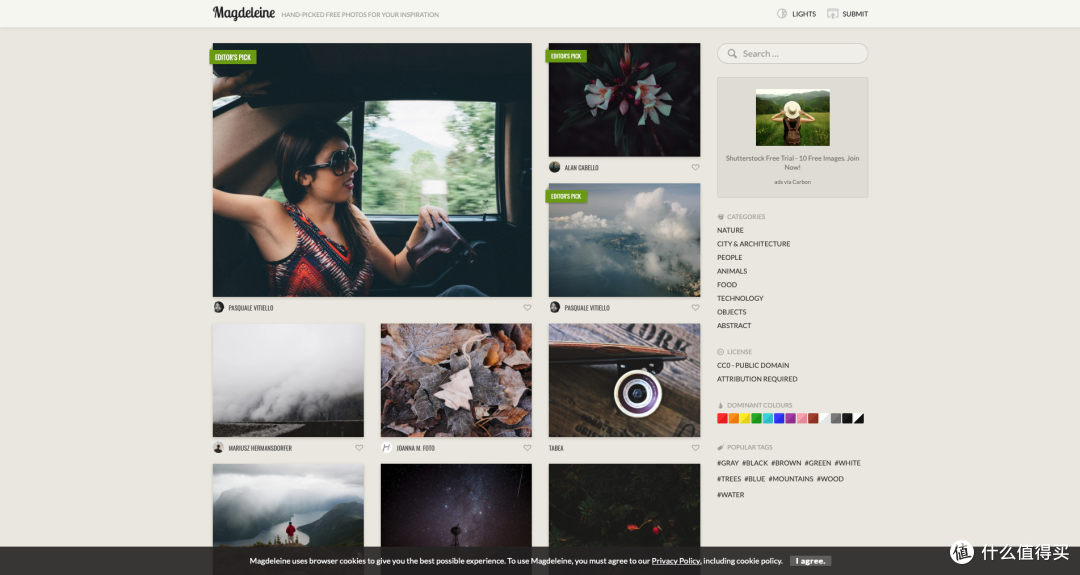Pick the green dominant colour swatch
The image size is (1080, 575).
pos(756,418)
